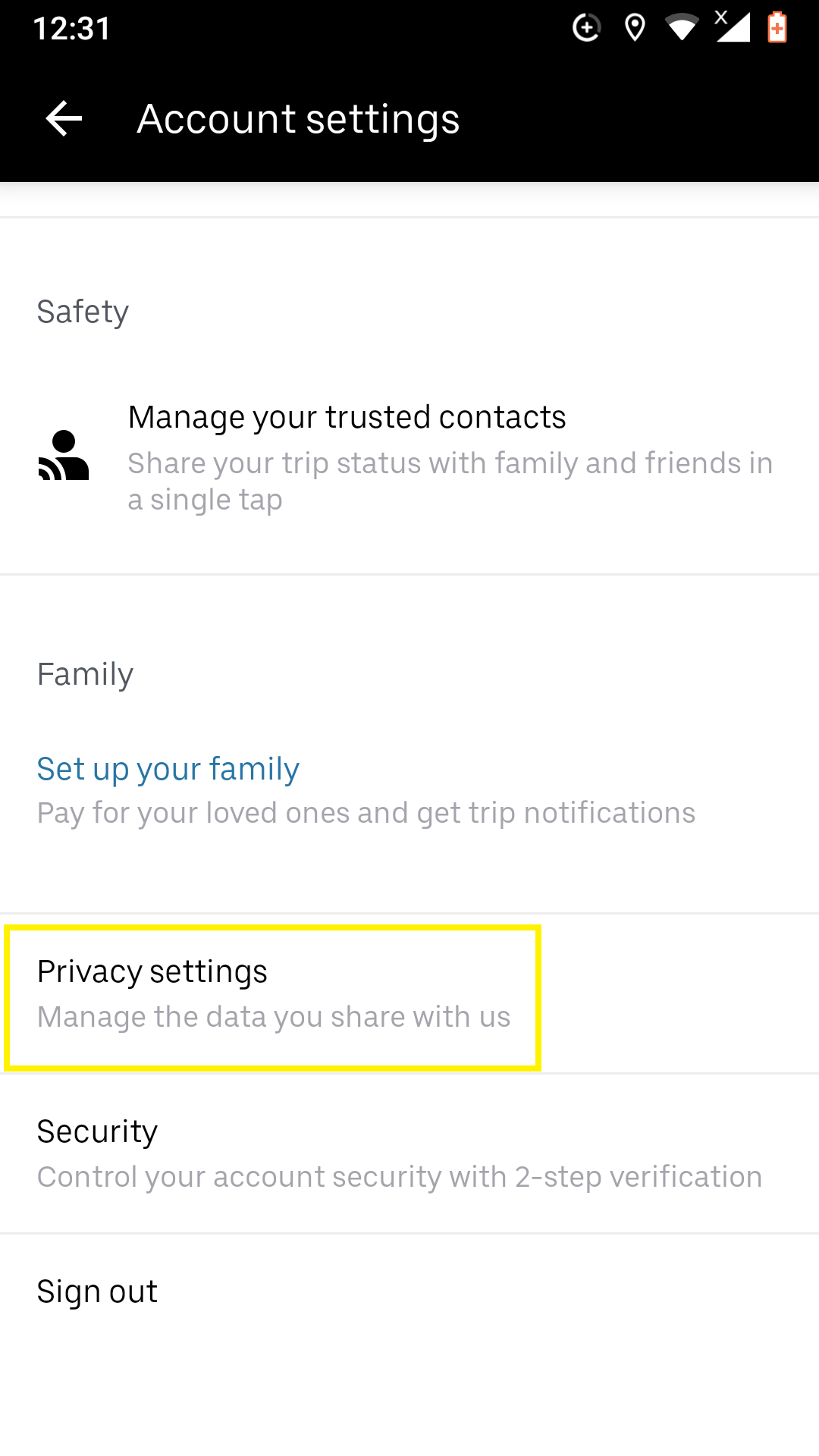This screenshot has height=1456, width=819.
Task: Tap the Safety section header
Action: coord(83,312)
